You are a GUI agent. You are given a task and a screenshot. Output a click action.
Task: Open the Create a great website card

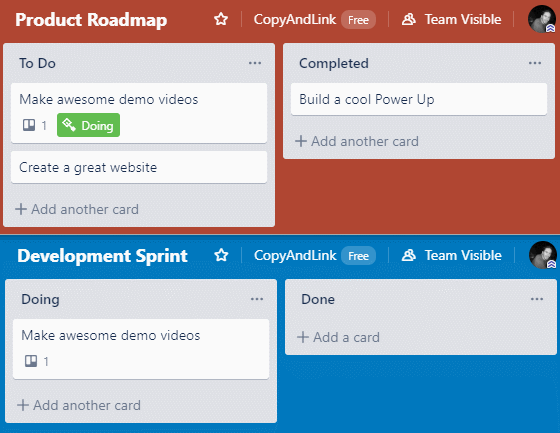[139, 167]
